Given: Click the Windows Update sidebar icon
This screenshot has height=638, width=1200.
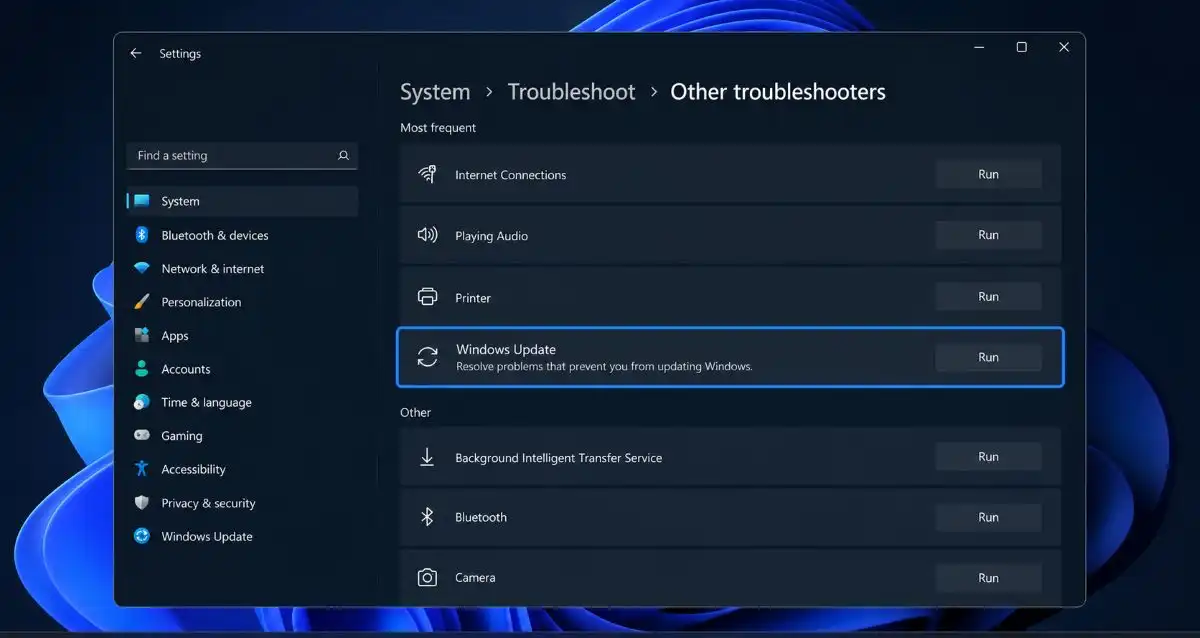Looking at the screenshot, I should 142,536.
